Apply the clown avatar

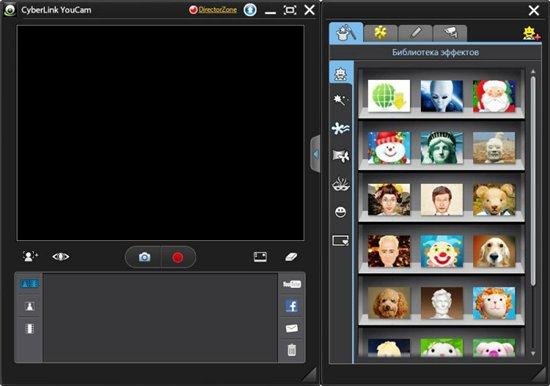point(442,251)
